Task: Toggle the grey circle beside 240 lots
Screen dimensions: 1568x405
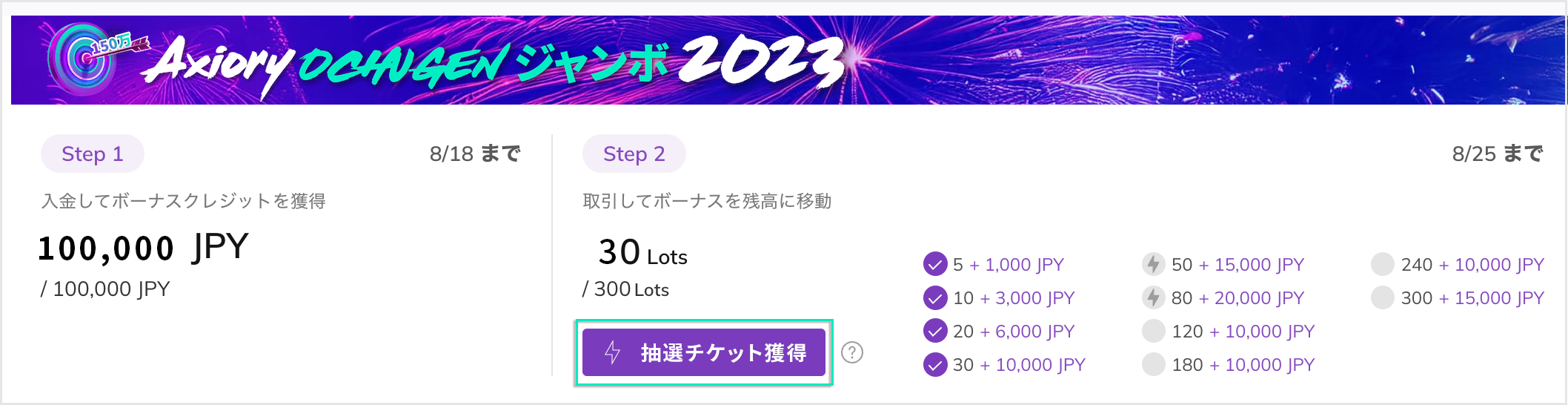Action: pos(1383,264)
